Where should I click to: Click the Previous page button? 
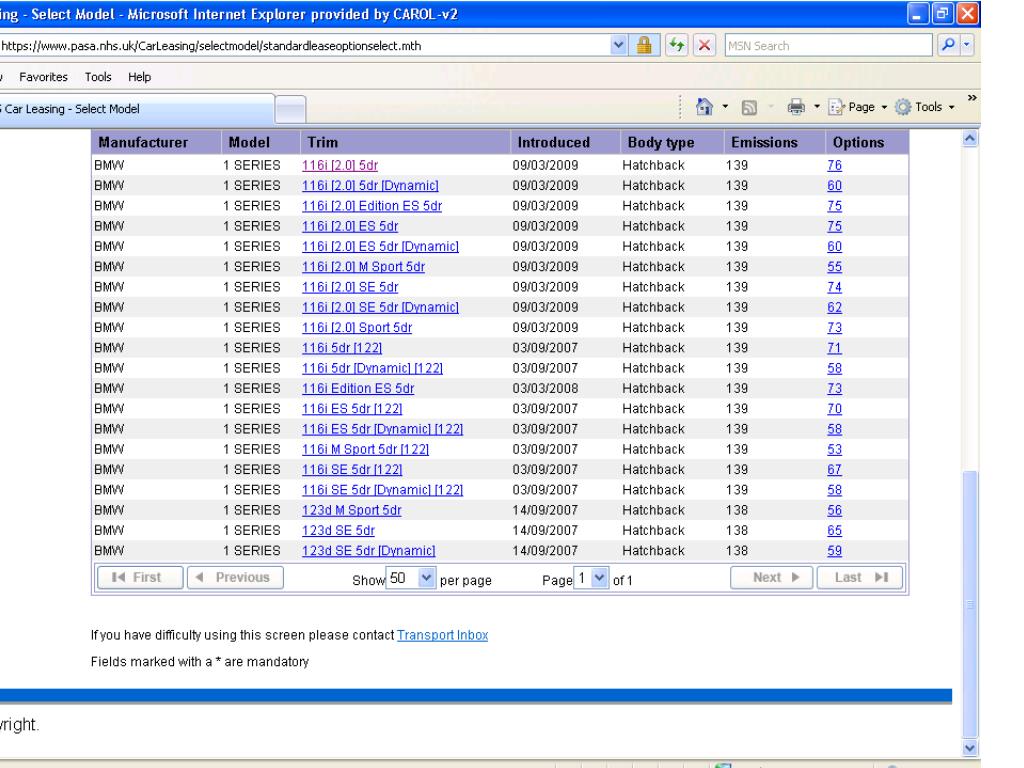[235, 577]
